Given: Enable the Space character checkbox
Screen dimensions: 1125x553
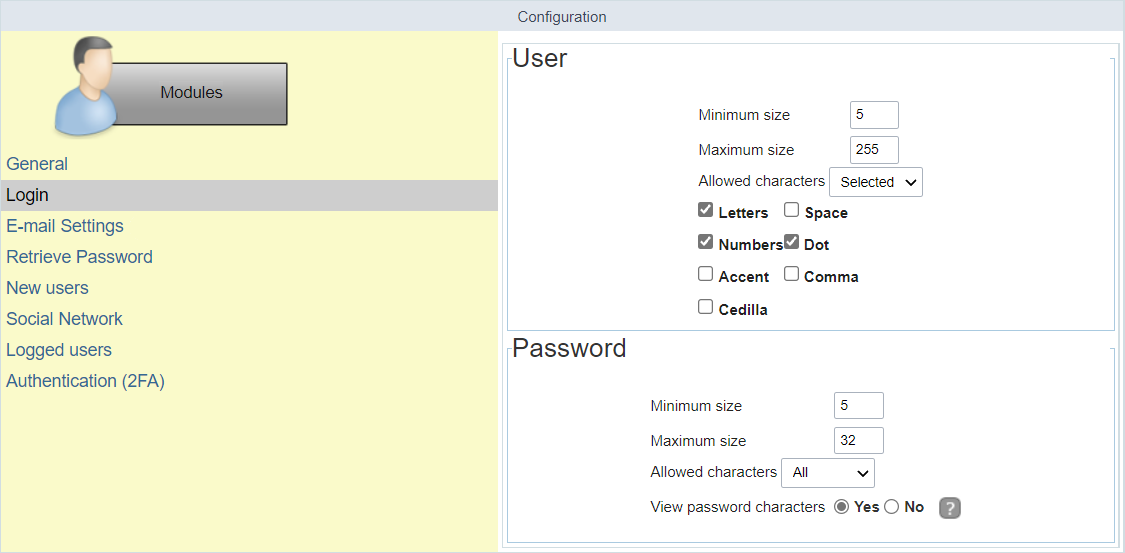Looking at the screenshot, I should [x=791, y=211].
